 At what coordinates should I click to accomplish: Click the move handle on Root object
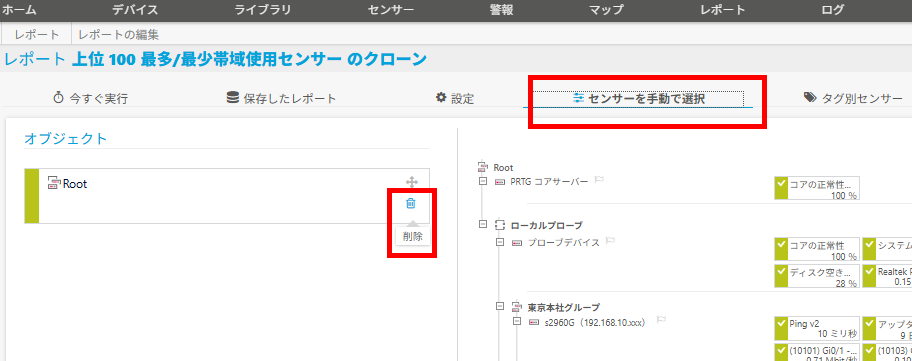coord(412,182)
